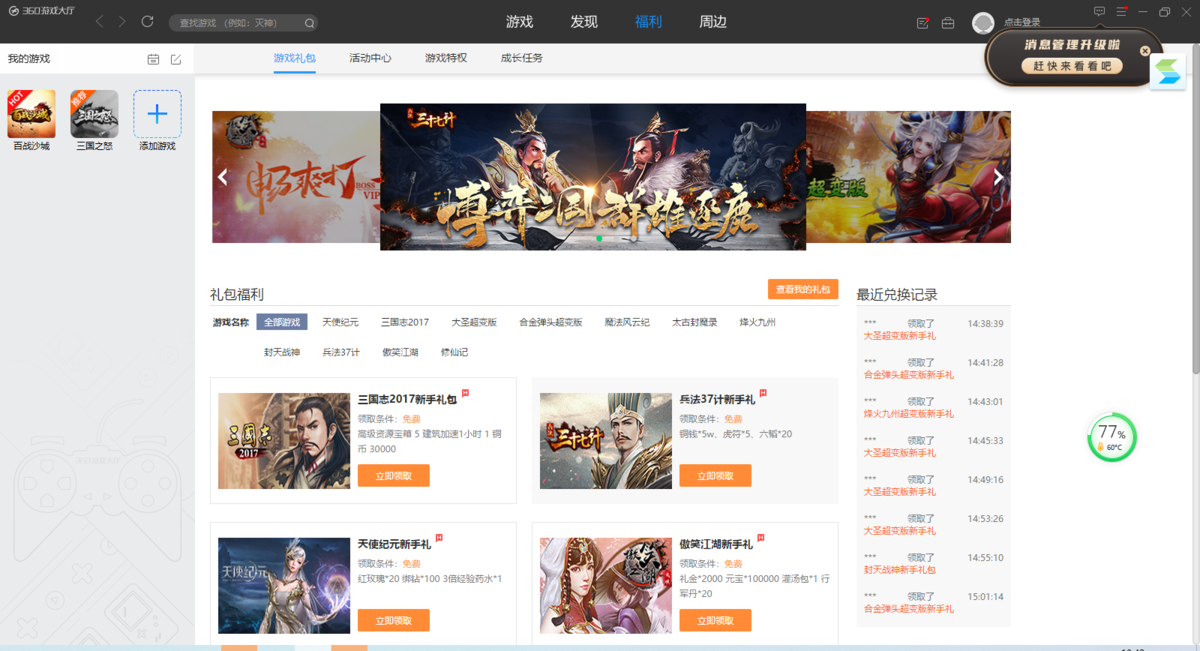This screenshot has height=651, width=1200.
Task: Open the notes icon with red dot
Action: pyautogui.click(x=923, y=23)
